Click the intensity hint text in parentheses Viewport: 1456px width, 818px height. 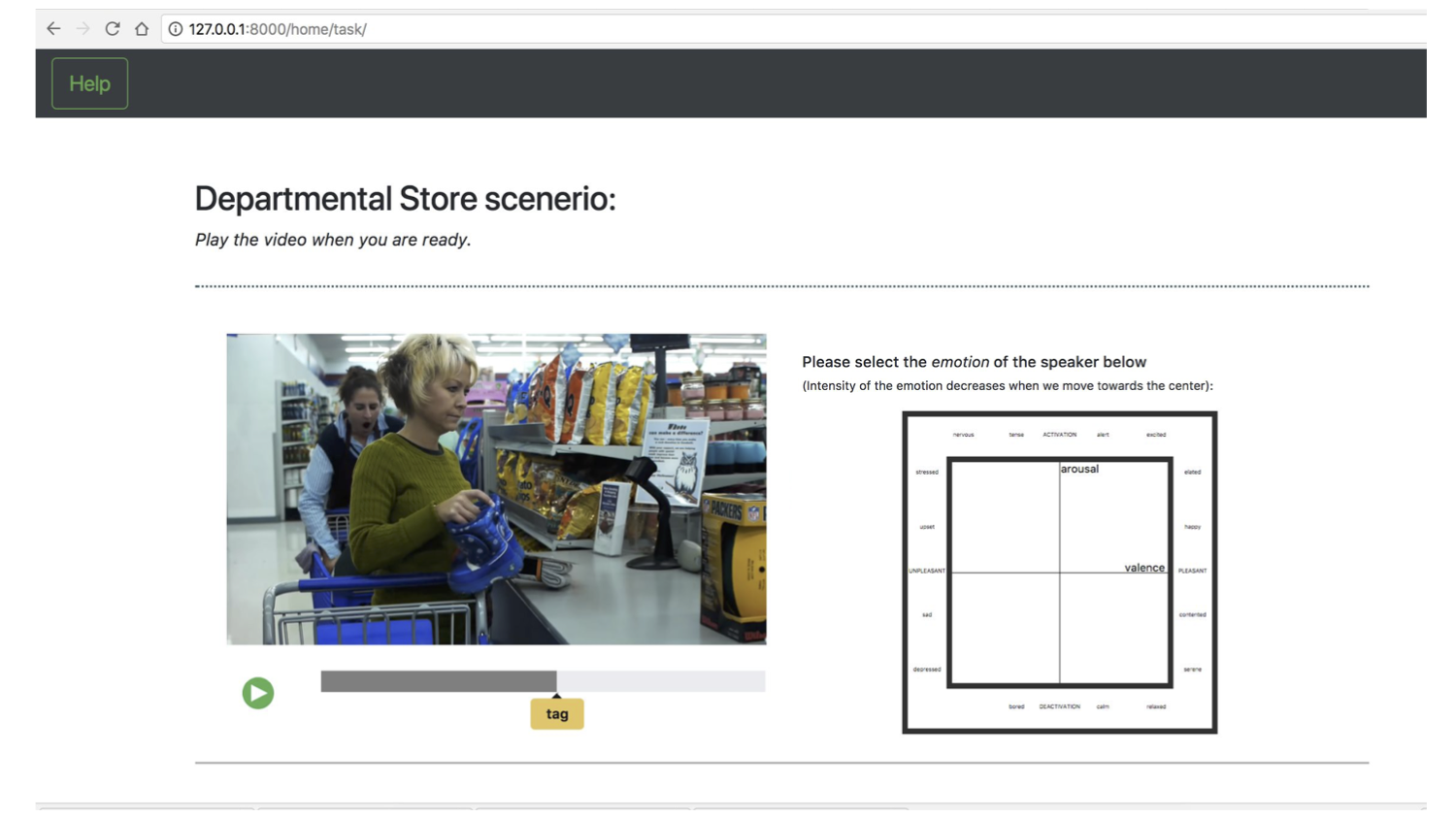1008,385
